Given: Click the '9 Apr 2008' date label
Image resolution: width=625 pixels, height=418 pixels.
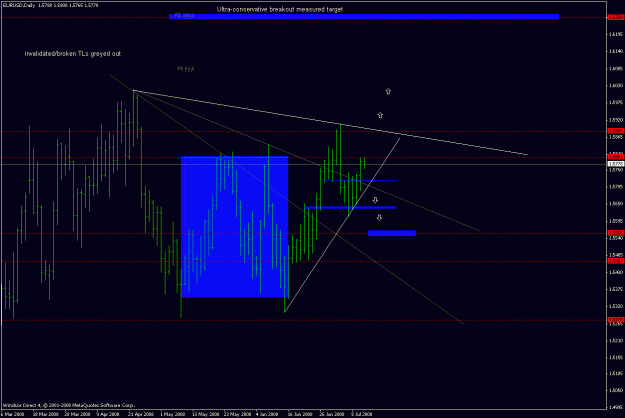Looking at the screenshot, I should pyautogui.click(x=108, y=414).
